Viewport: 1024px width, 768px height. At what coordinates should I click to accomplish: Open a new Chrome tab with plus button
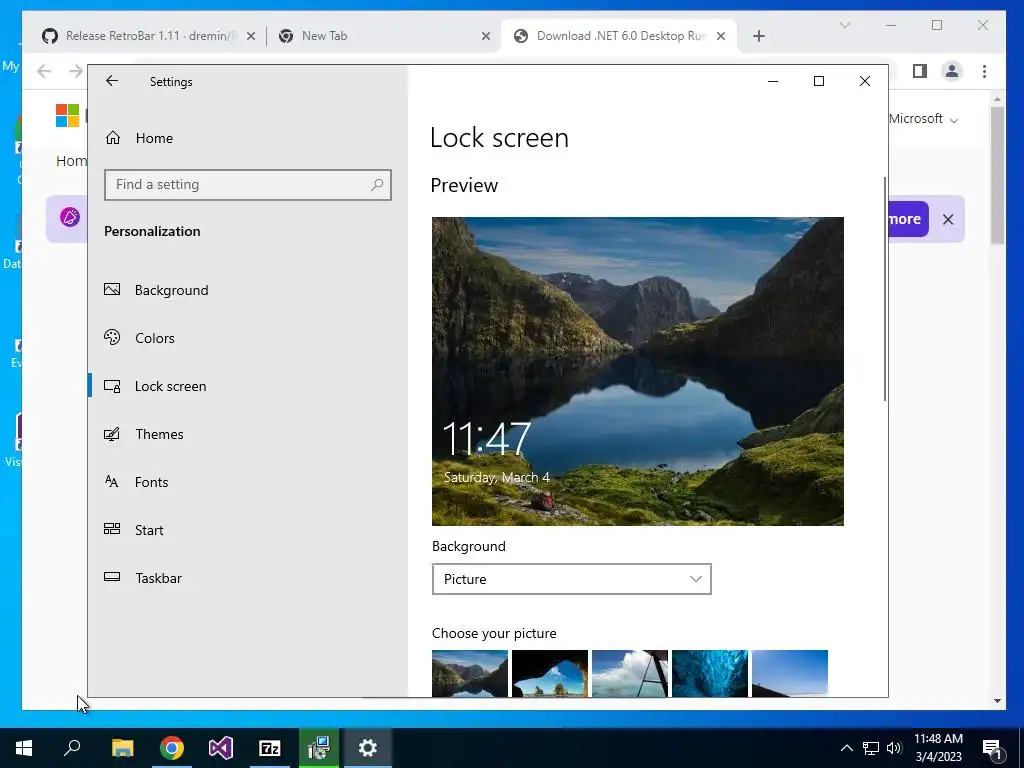758,36
